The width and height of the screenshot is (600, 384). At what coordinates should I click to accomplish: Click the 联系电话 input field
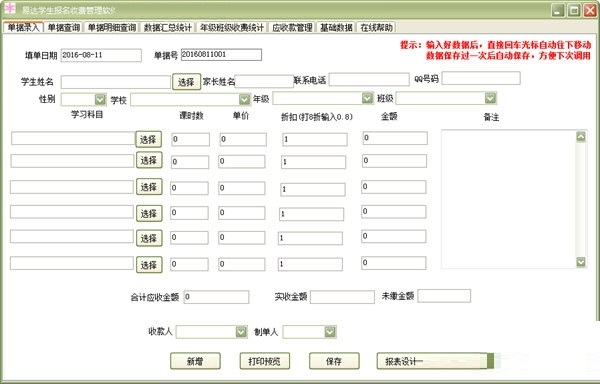point(369,80)
